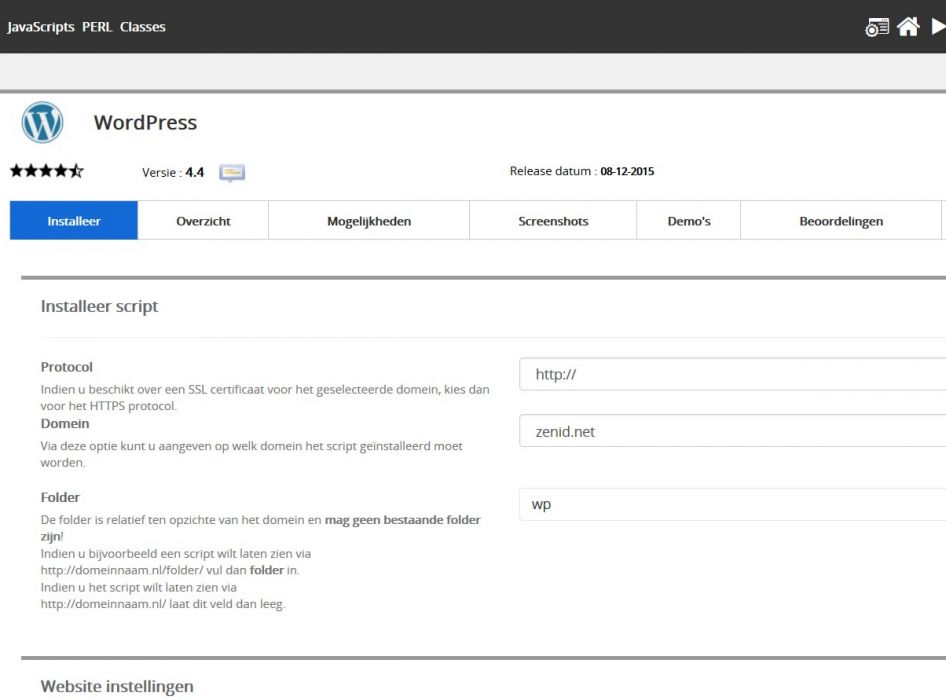Image resolution: width=946 pixels, height=700 pixels.
Task: Open the changelog icon next to version 4.4
Action: 232,173
